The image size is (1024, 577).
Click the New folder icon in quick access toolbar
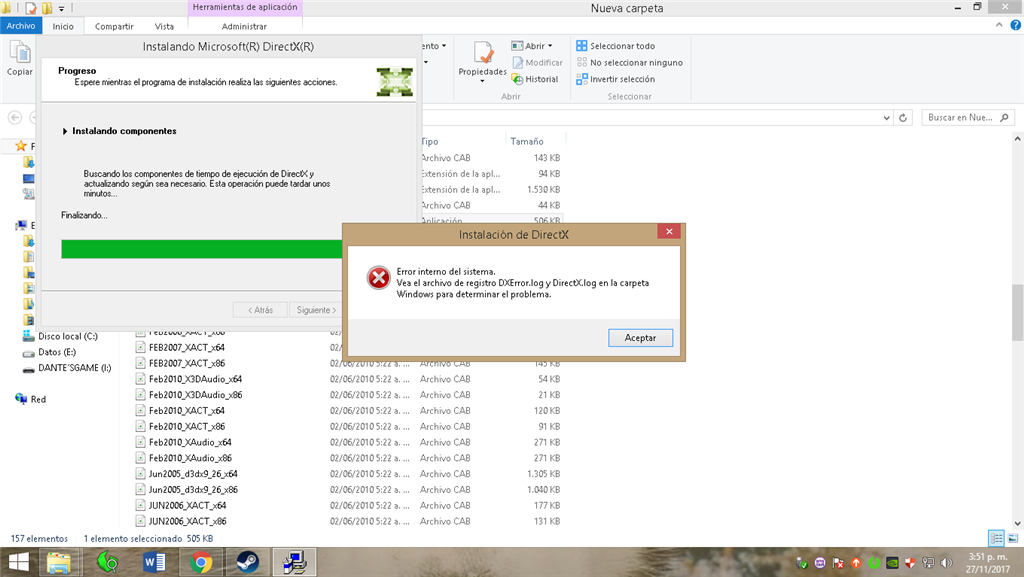click(x=47, y=8)
